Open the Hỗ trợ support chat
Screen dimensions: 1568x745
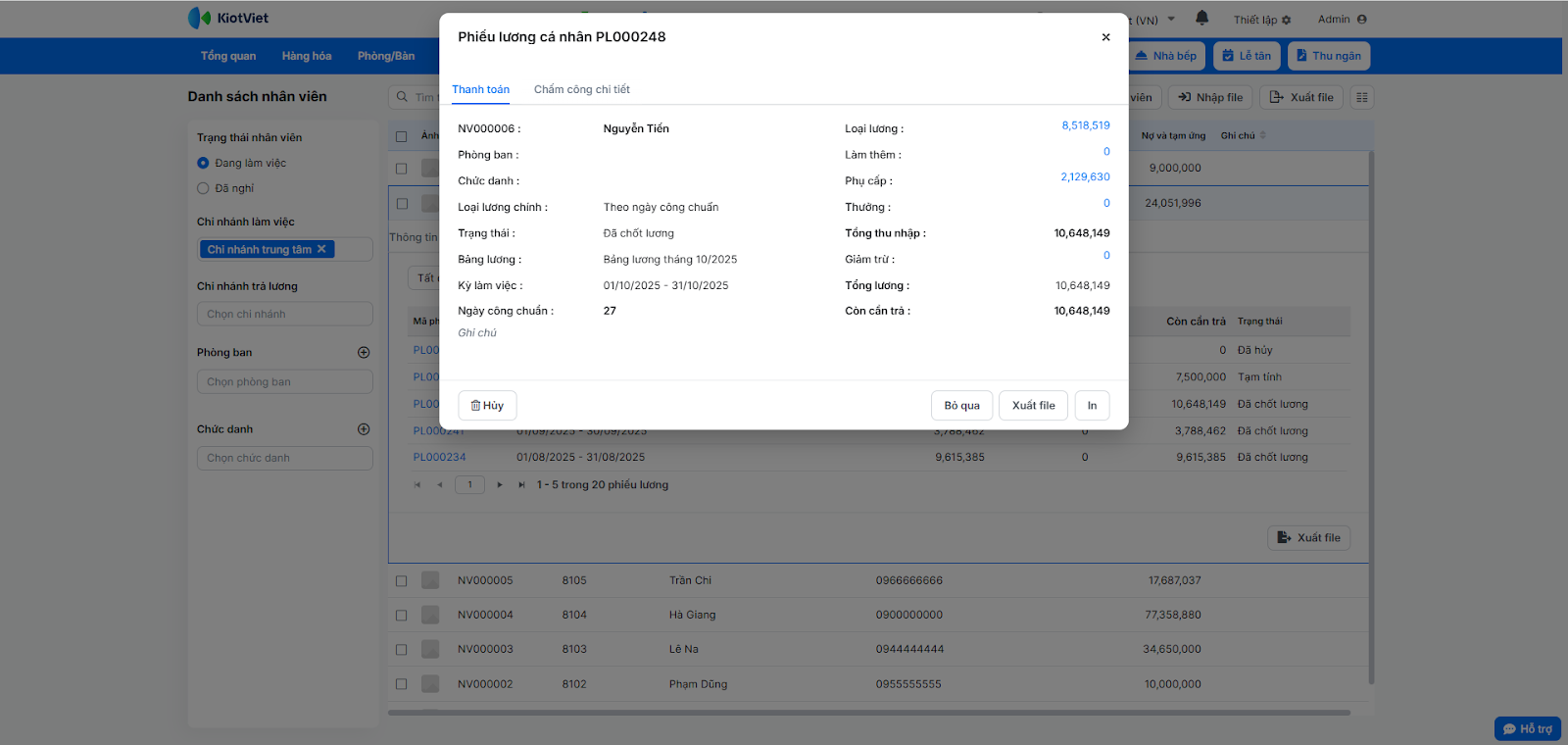coord(1528,729)
